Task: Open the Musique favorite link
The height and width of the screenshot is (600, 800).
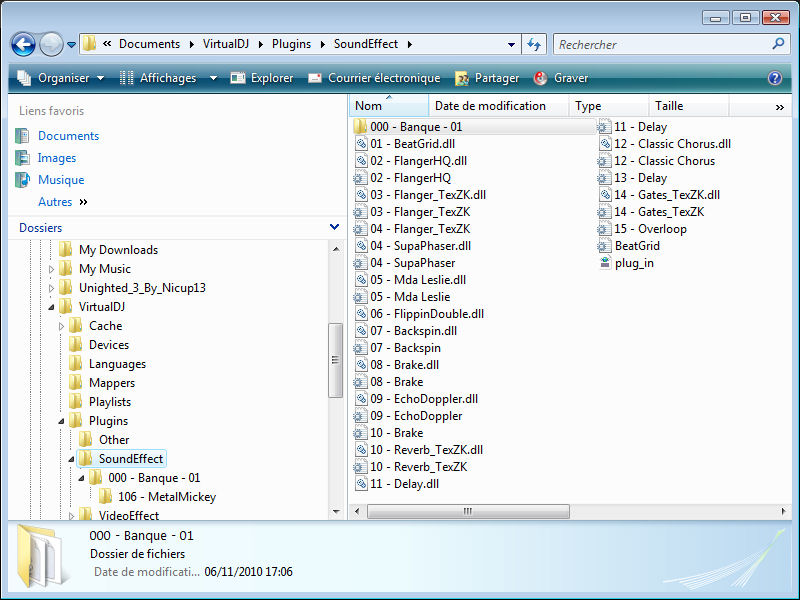Action: [x=60, y=180]
